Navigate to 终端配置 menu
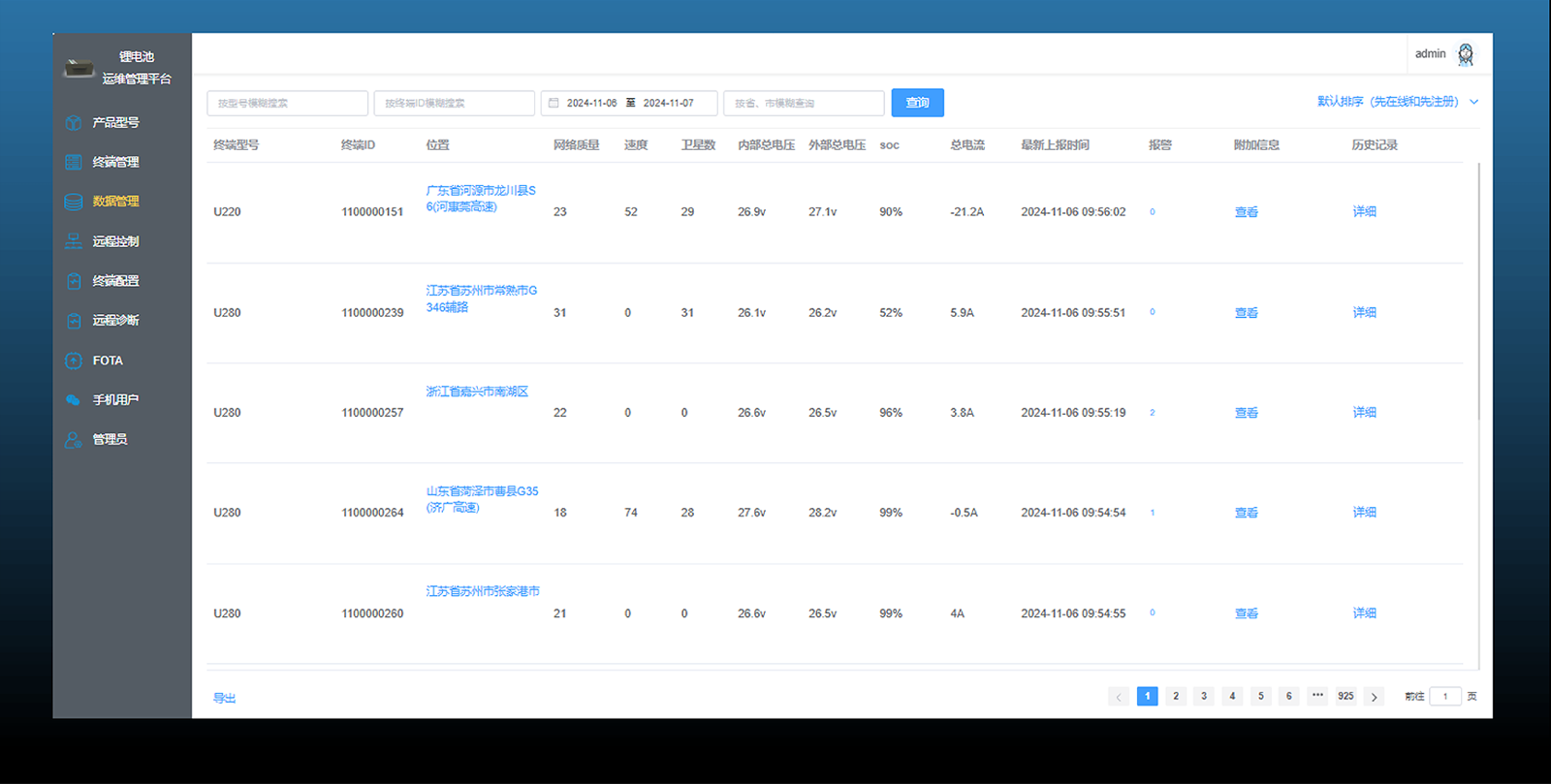The width and height of the screenshot is (1551, 784). (115, 281)
